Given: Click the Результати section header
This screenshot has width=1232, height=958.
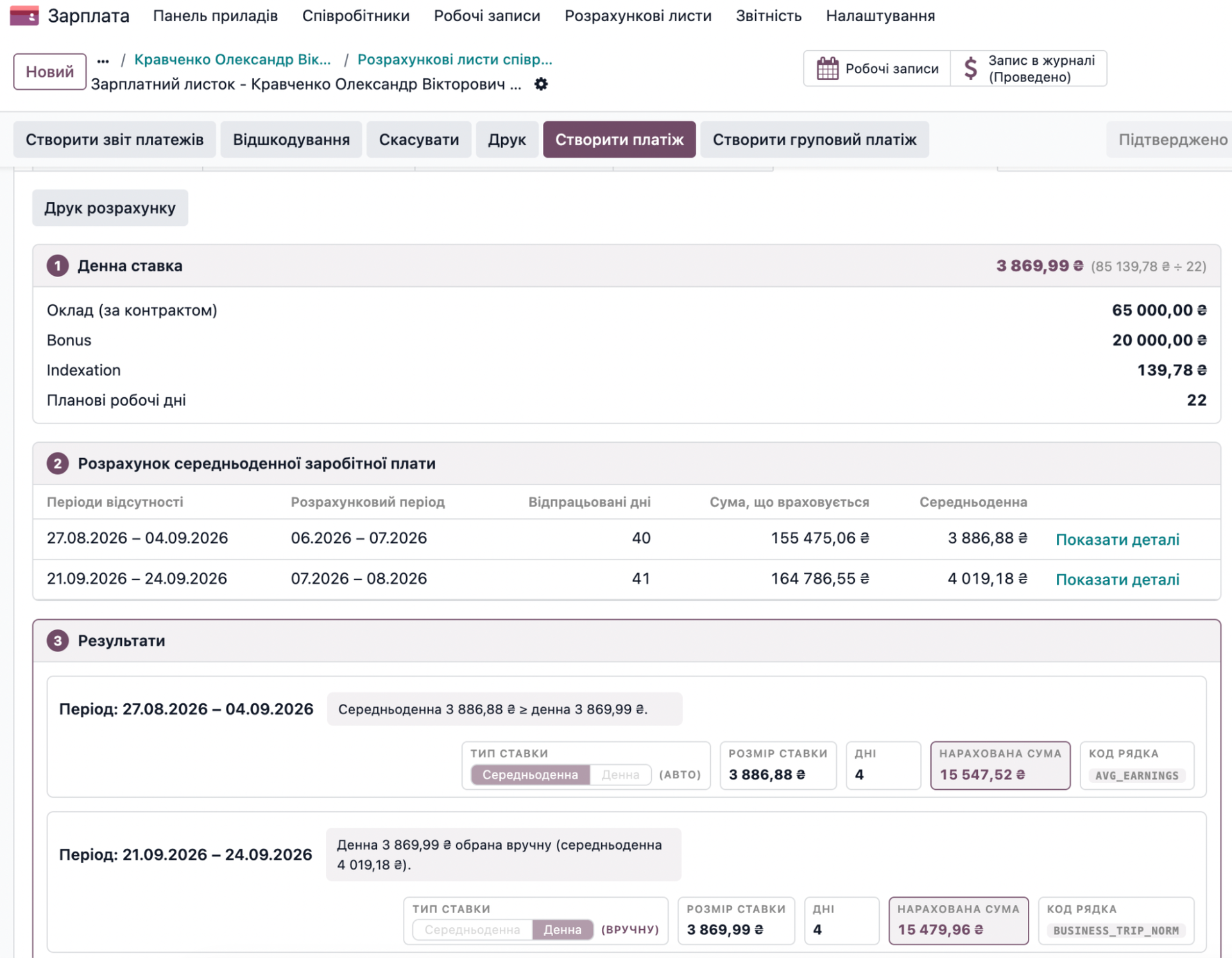Looking at the screenshot, I should [x=626, y=640].
